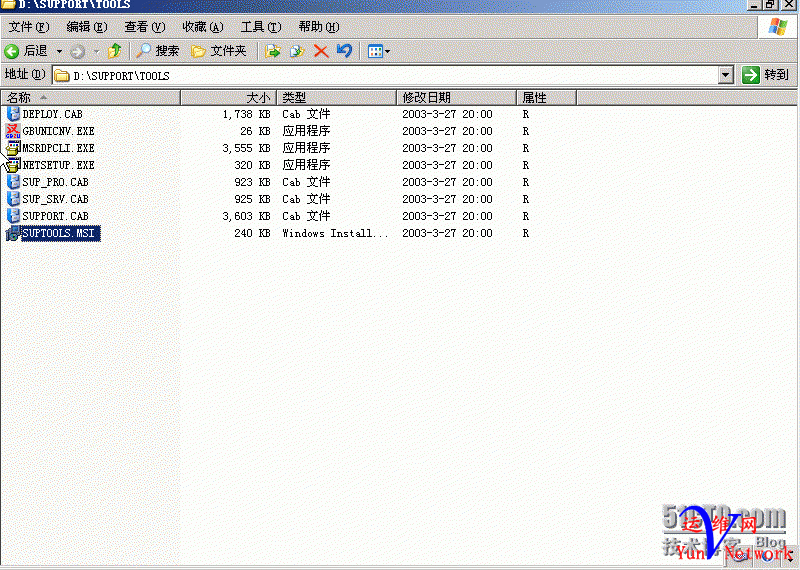The width and height of the screenshot is (800, 570).
Task: Click the title bar folder icon
Action: [8, 4]
